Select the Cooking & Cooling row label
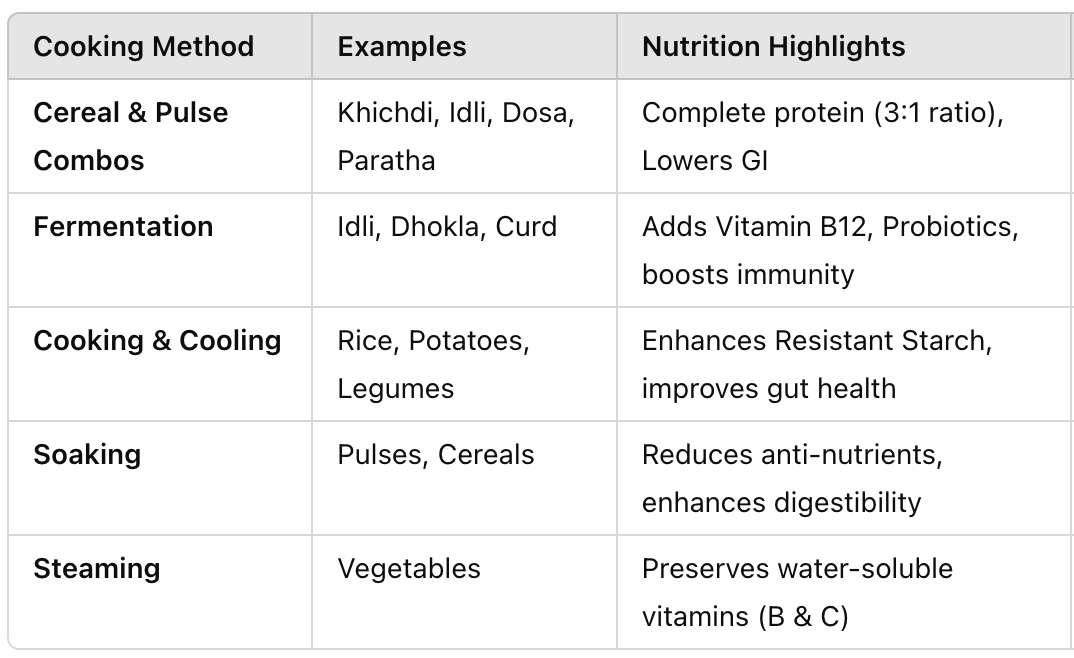This screenshot has width=1074, height=658. (x=158, y=341)
